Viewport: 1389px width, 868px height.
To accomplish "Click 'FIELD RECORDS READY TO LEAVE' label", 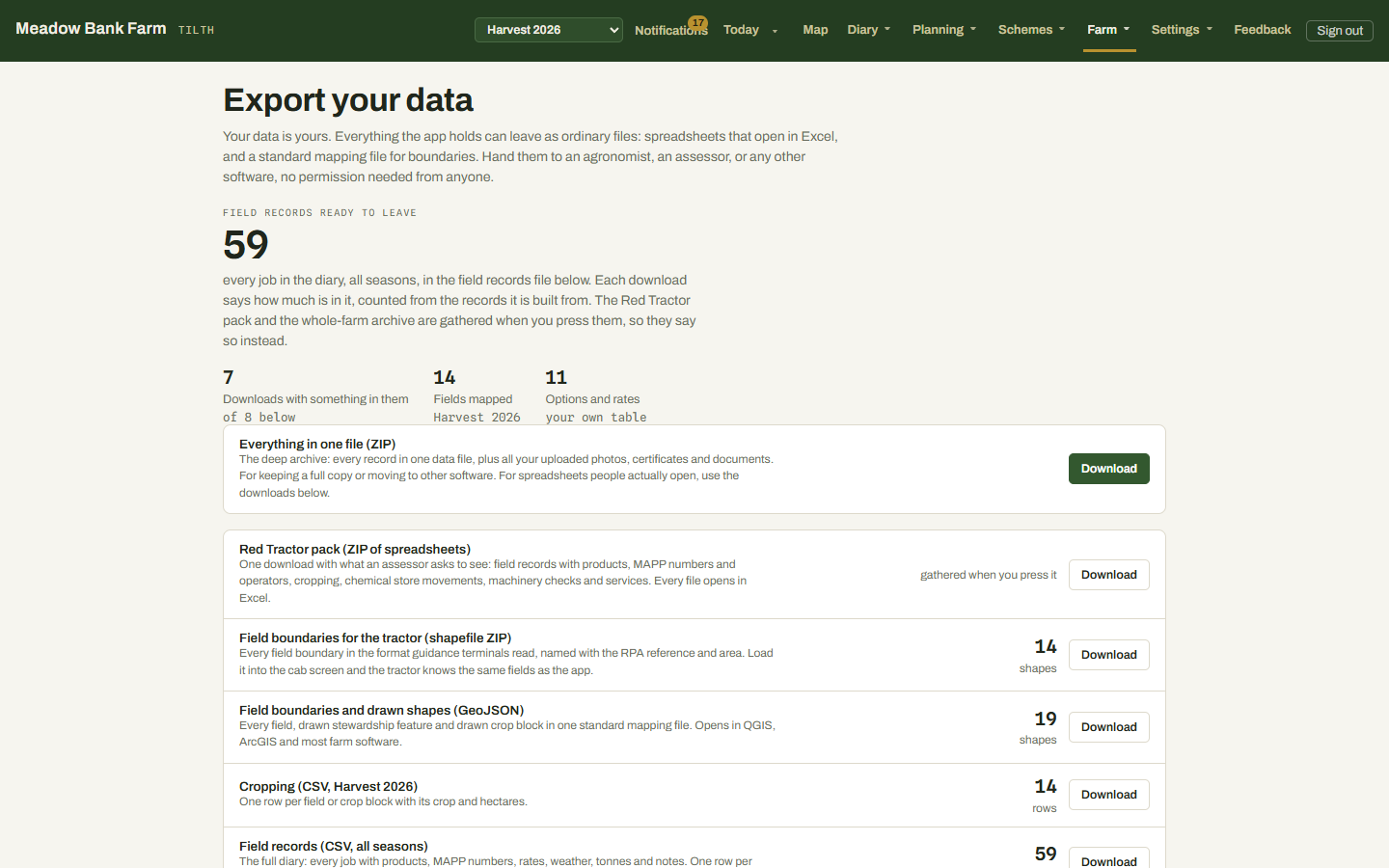I will (319, 213).
